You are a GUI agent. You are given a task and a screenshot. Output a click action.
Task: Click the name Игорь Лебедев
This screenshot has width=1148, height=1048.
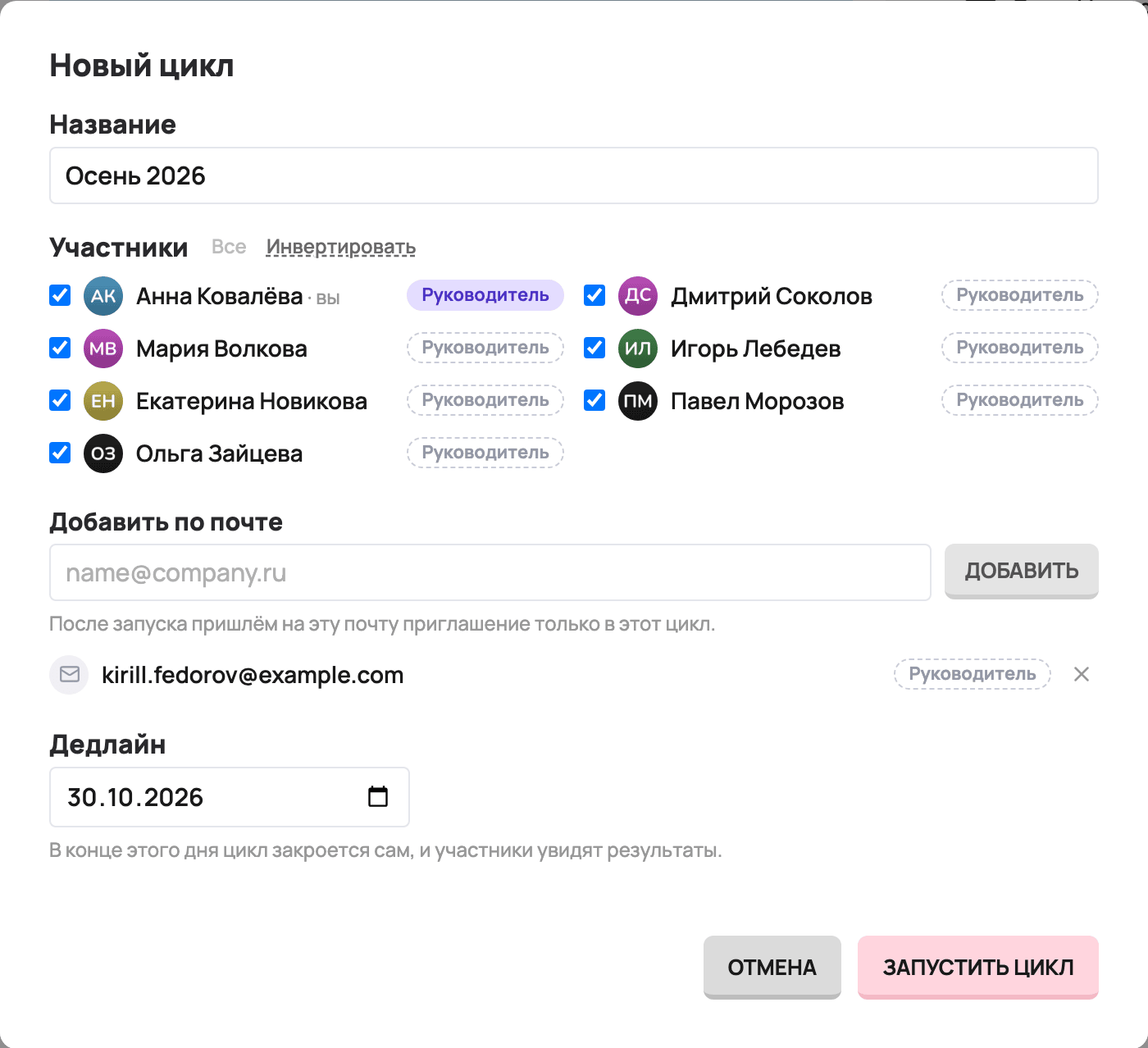(x=756, y=349)
